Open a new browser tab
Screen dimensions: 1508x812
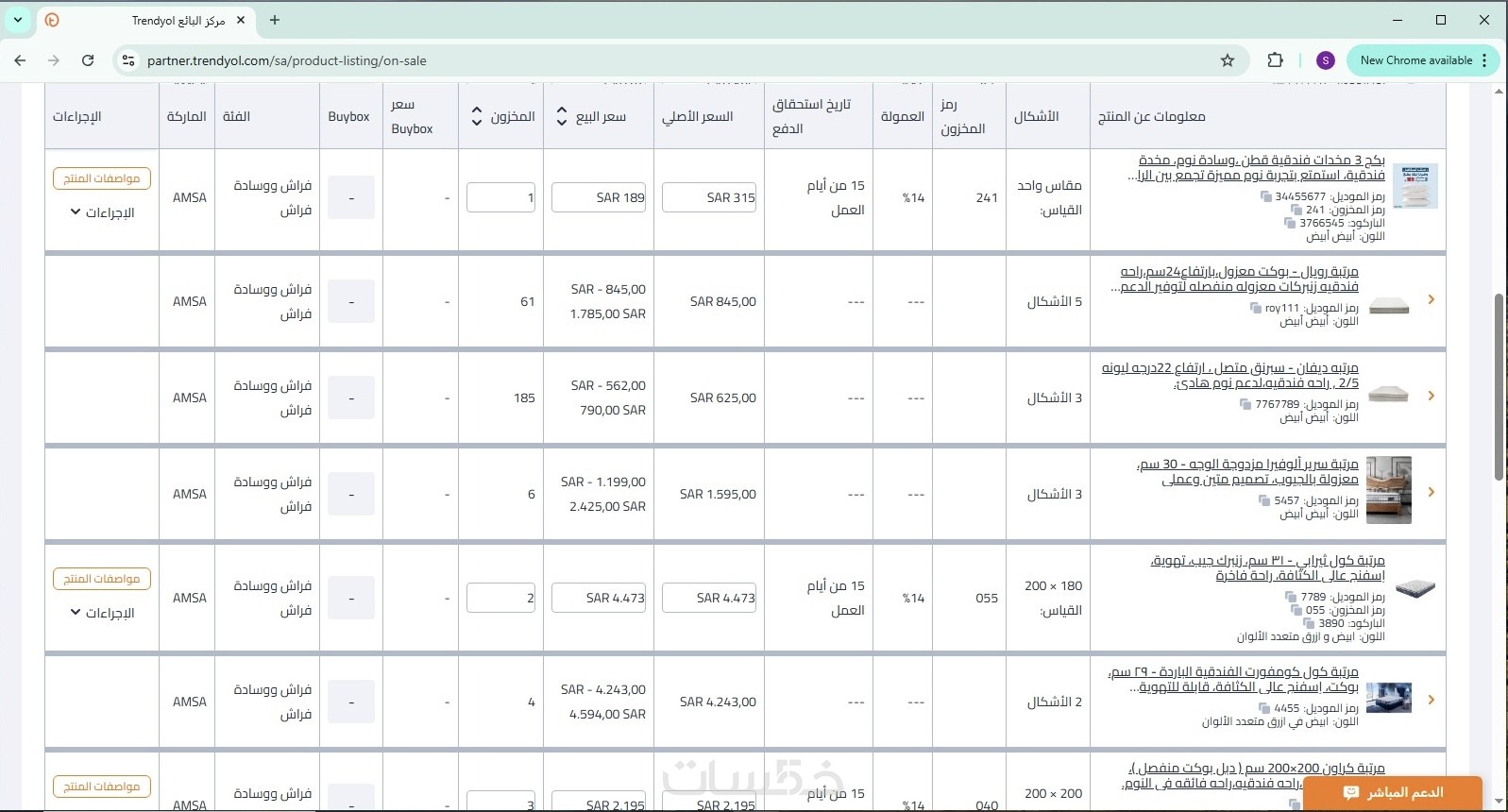[x=275, y=20]
